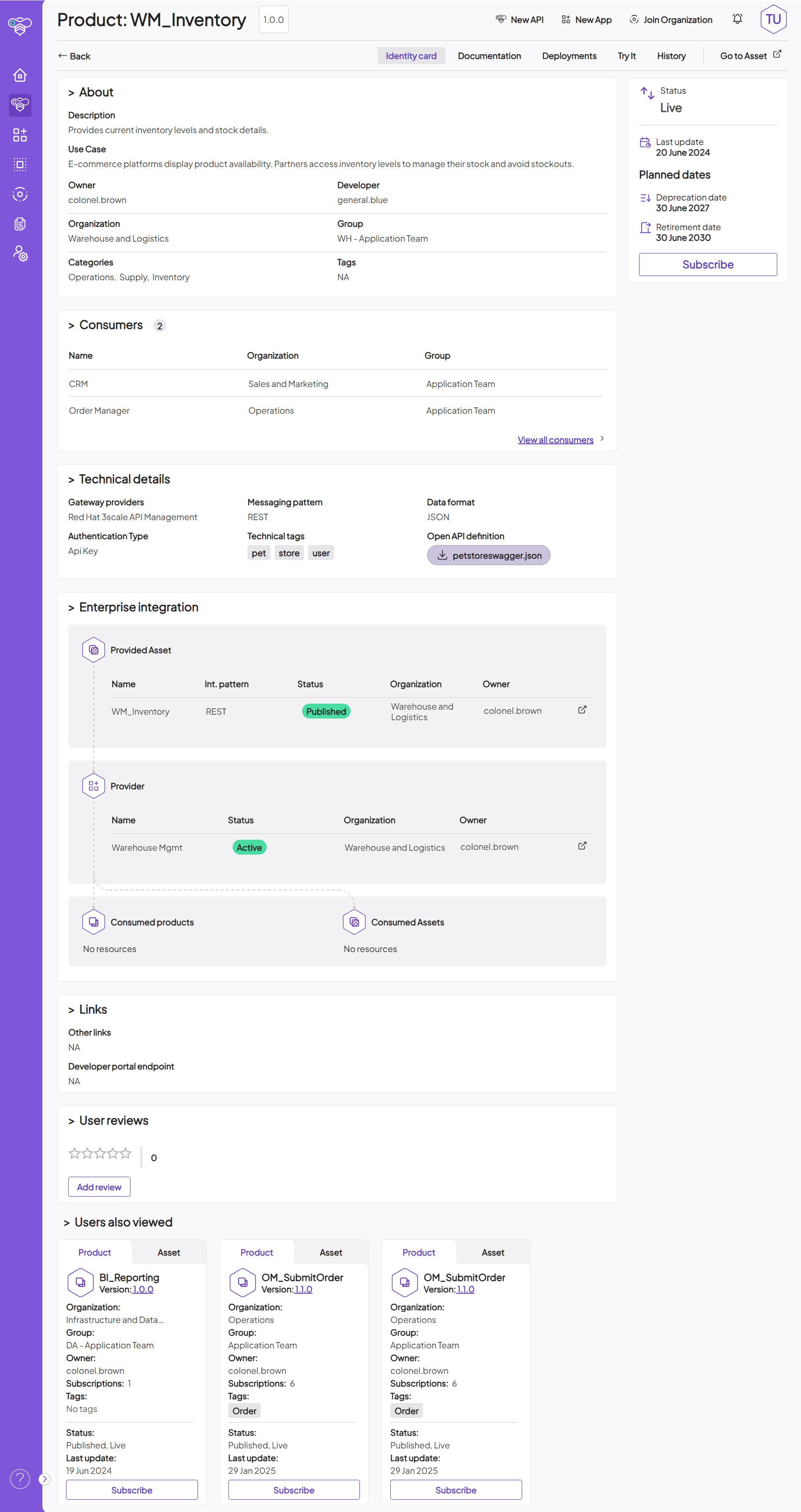Open the notification bell icon
This screenshot has height=1512, width=801.
[x=737, y=19]
